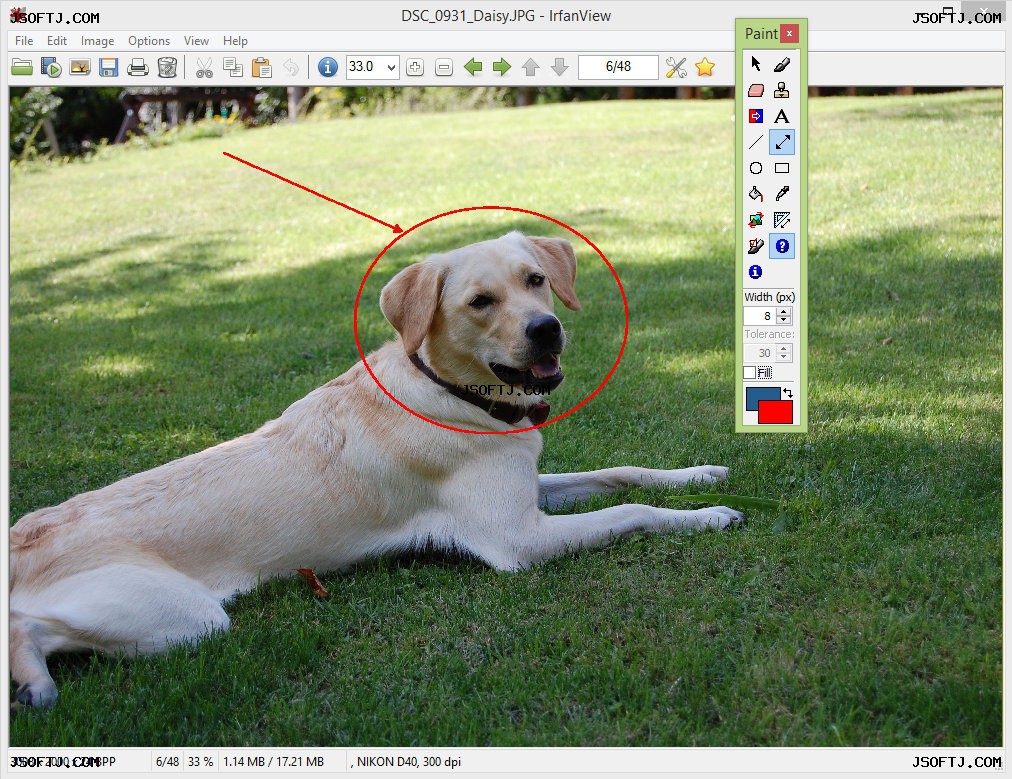The image size is (1012, 779).
Task: Select the color replacer tool in the Paint panel
Action: tap(756, 116)
